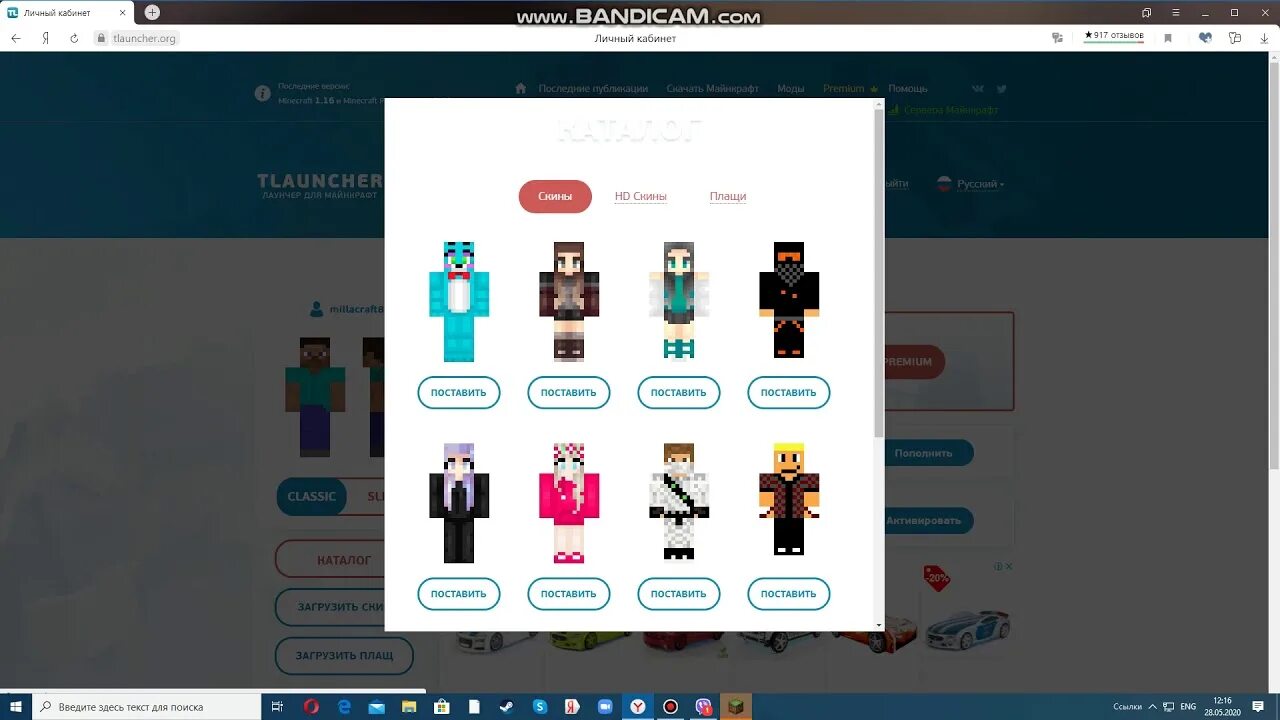Screen dimensions: 1280x720
Task: Open the downloads icon in browser toolbar
Action: pos(1264,38)
